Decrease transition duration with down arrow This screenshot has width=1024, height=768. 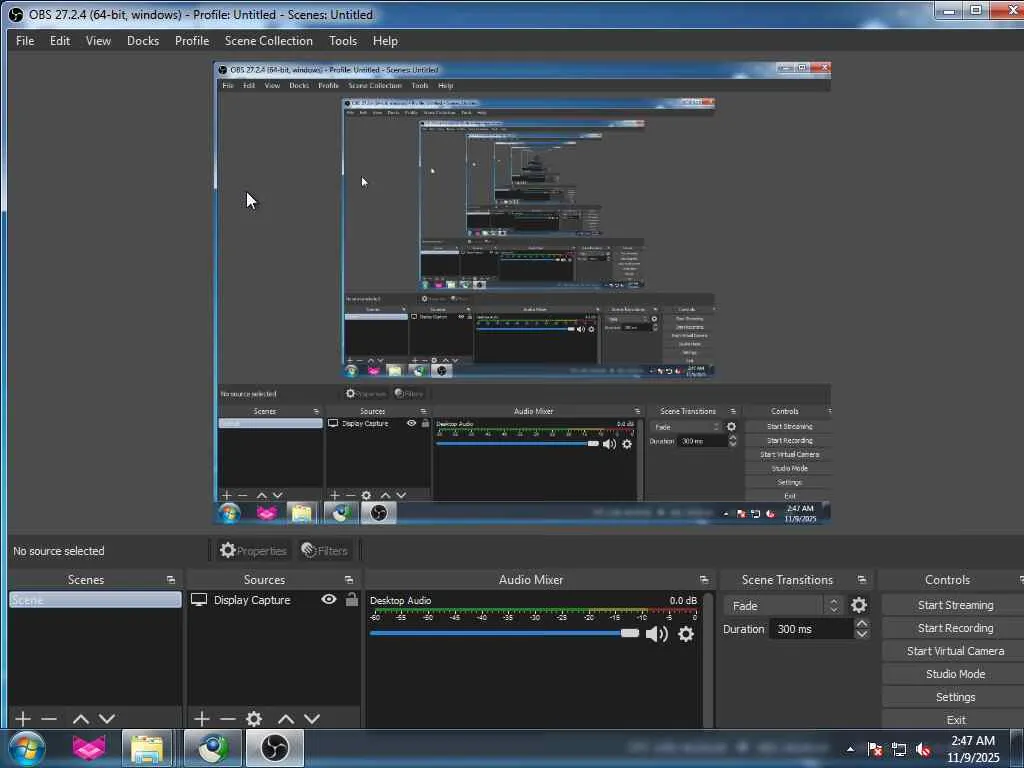click(861, 634)
